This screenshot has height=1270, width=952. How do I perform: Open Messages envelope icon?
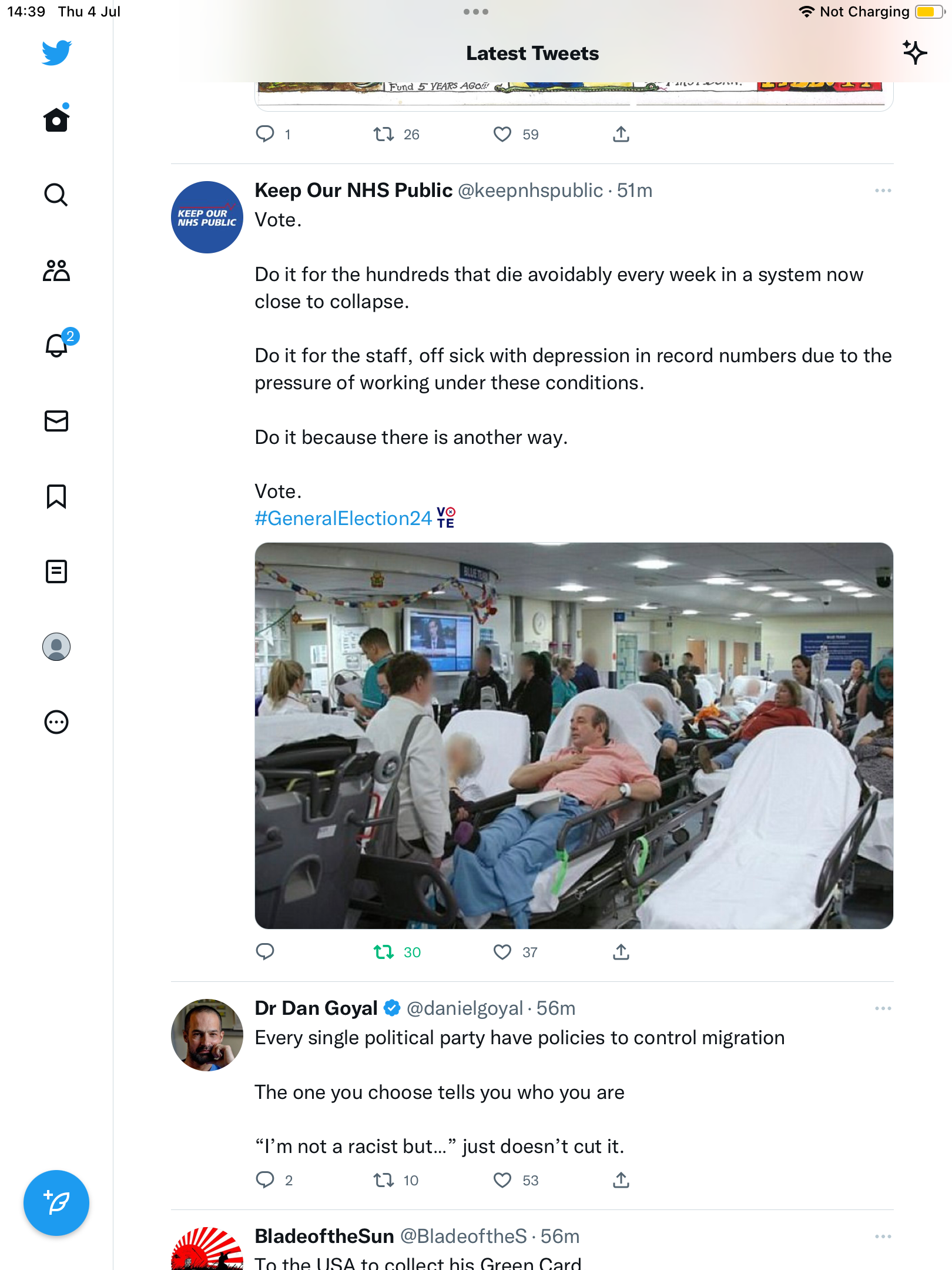click(x=56, y=421)
